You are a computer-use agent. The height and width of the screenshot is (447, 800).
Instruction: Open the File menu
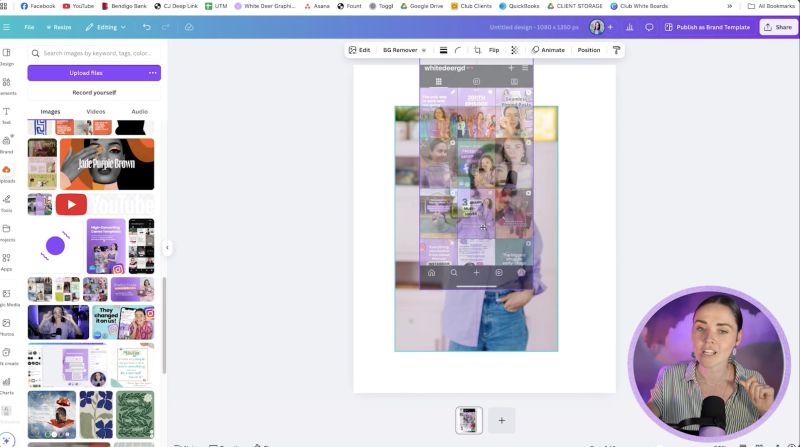click(29, 27)
